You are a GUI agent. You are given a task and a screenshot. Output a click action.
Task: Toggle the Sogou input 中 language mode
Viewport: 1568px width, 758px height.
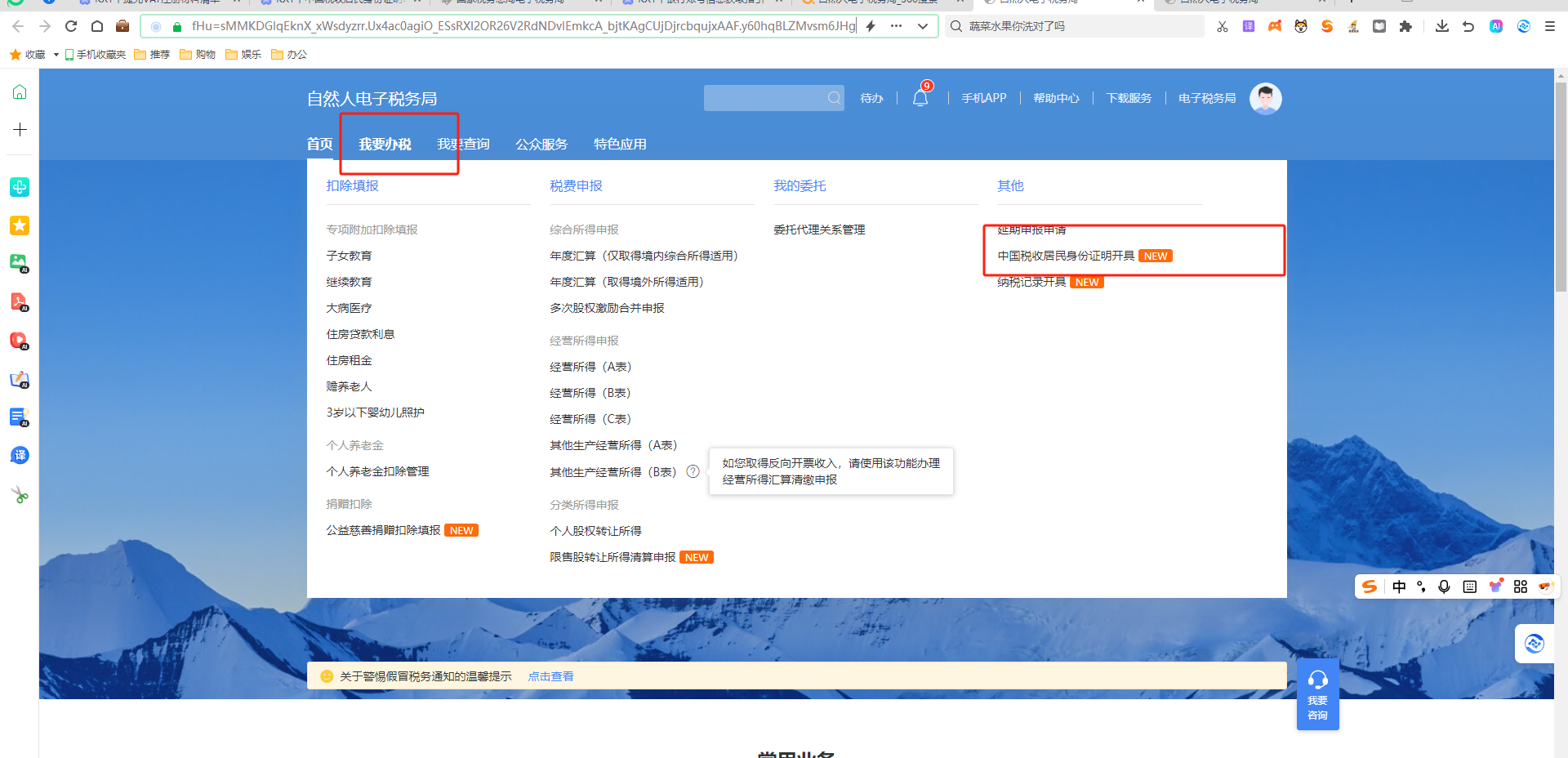(1399, 586)
